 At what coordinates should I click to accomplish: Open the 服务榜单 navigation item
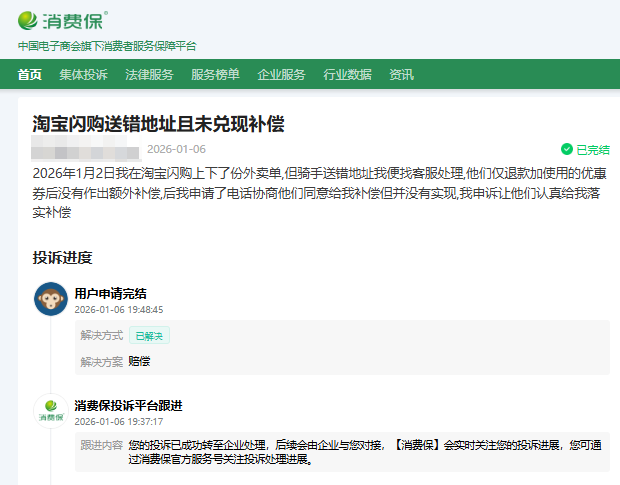(215, 74)
